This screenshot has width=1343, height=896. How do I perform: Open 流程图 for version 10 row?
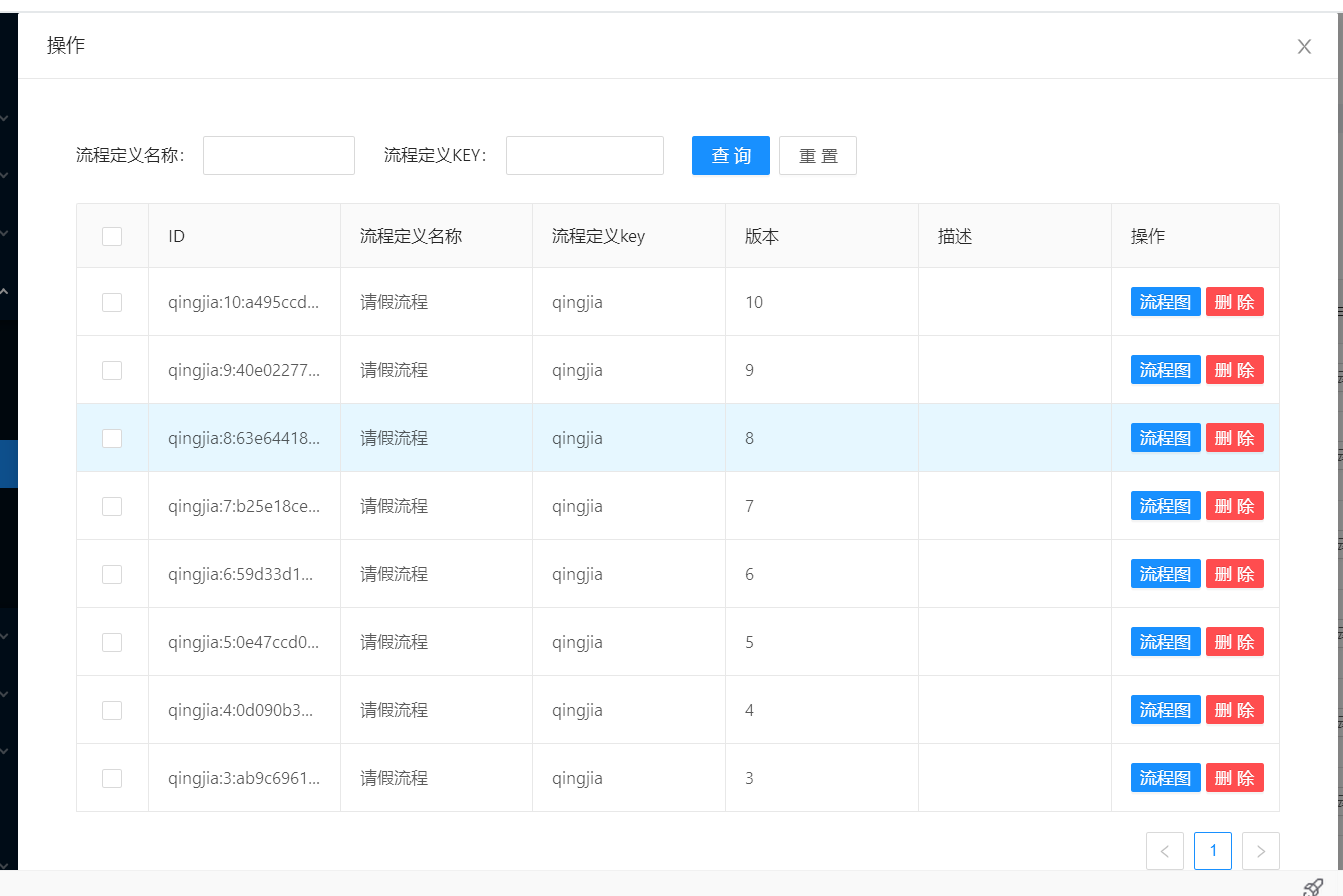click(1166, 302)
